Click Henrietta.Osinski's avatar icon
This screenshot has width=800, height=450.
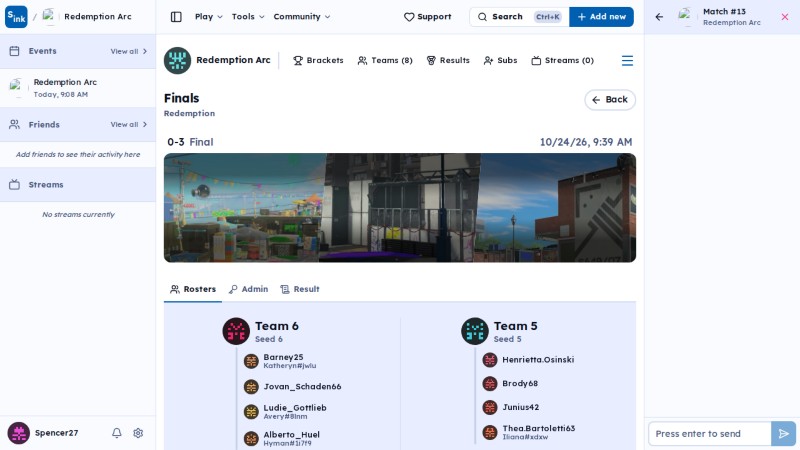click(x=490, y=360)
